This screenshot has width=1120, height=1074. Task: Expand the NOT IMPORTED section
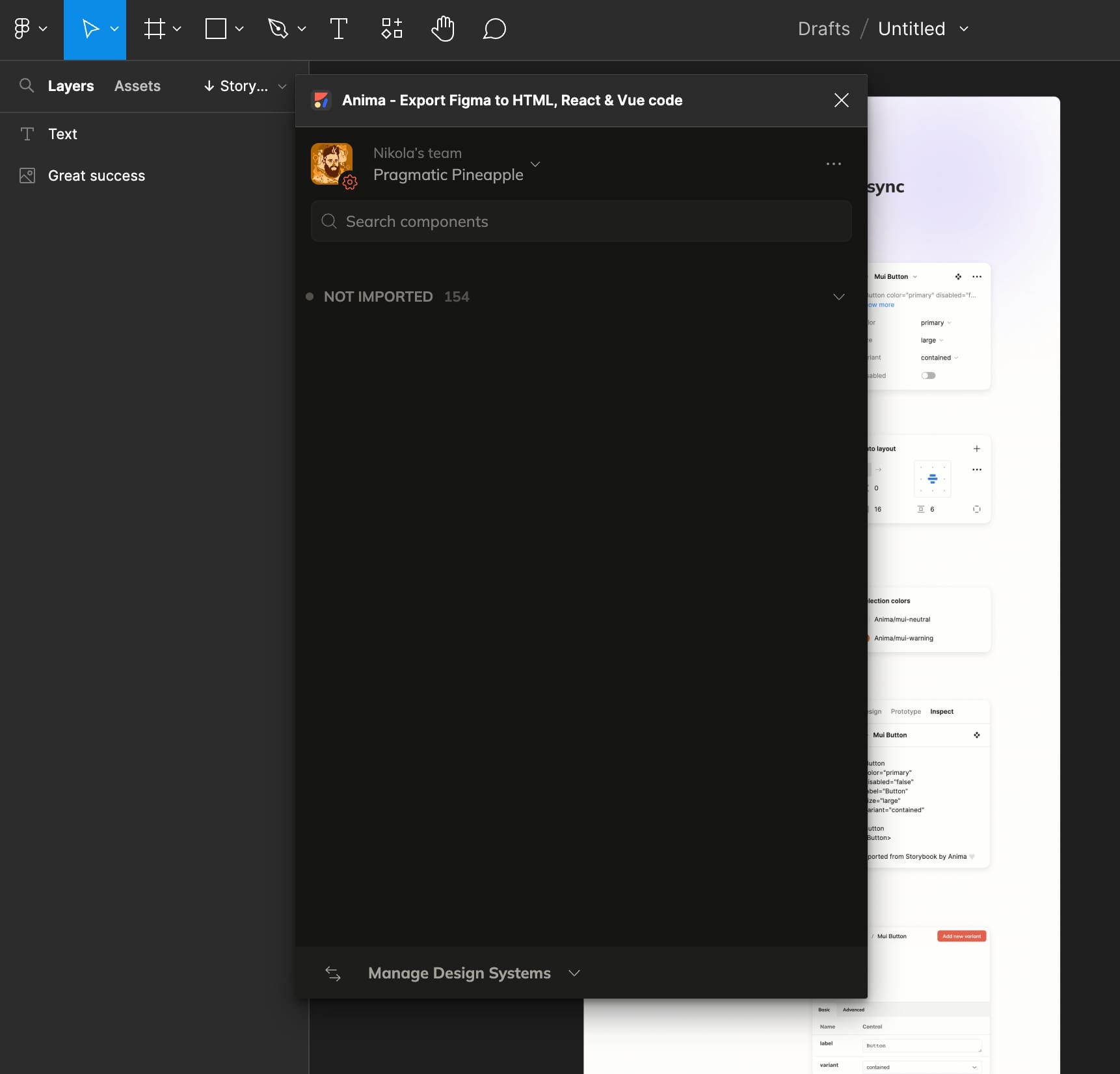(838, 296)
